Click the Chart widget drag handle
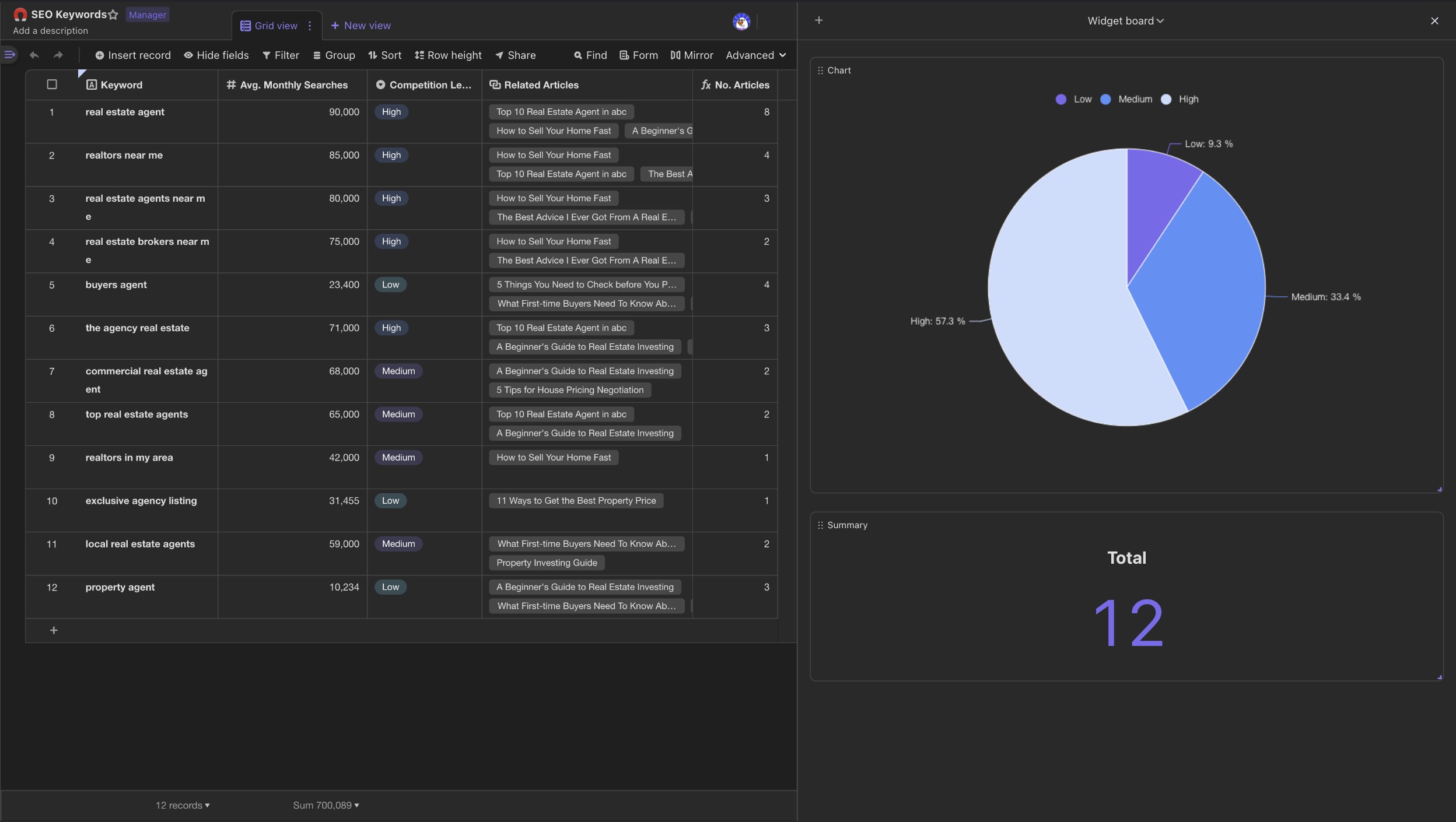The image size is (1456, 822). 820,71
